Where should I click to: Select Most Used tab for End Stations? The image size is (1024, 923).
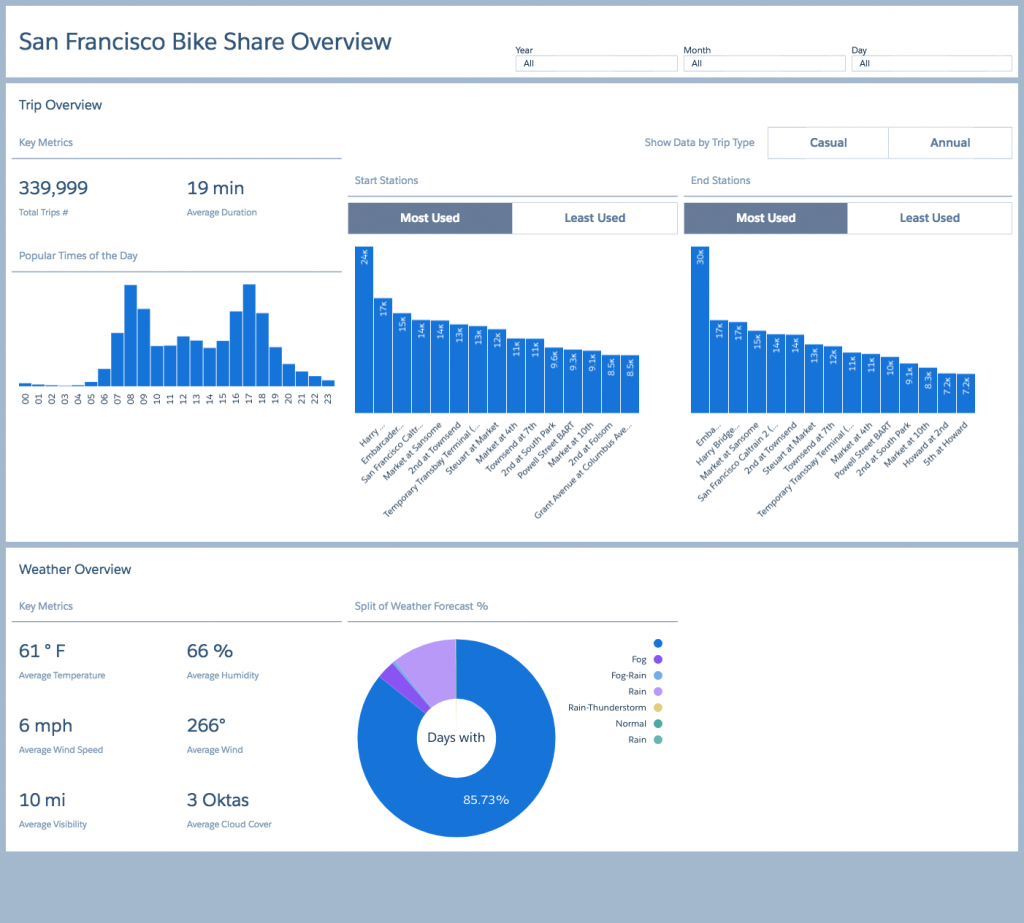point(765,218)
